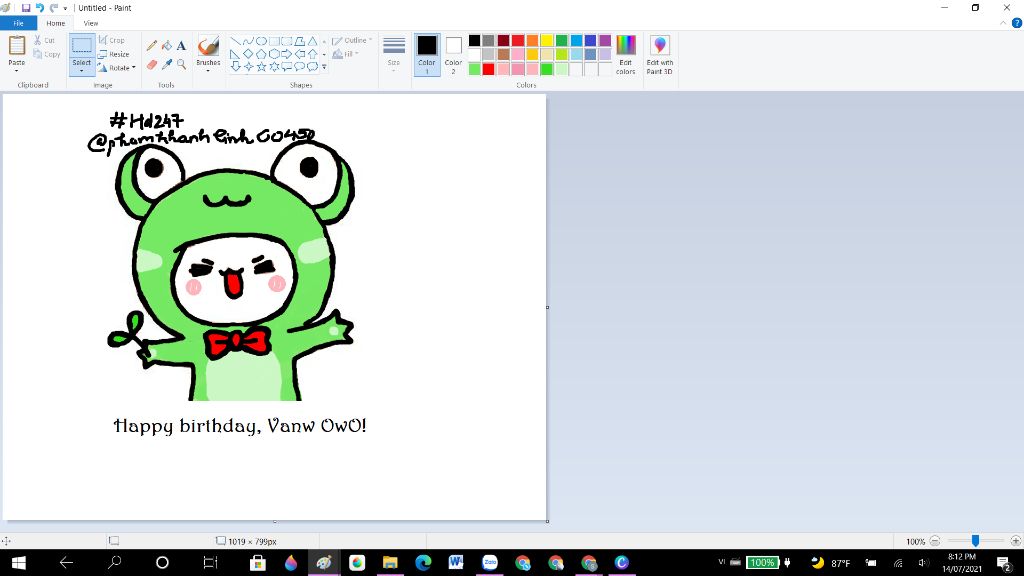Collapse the ribbon with the chevron
The height and width of the screenshot is (576, 1024).
(1003, 23)
